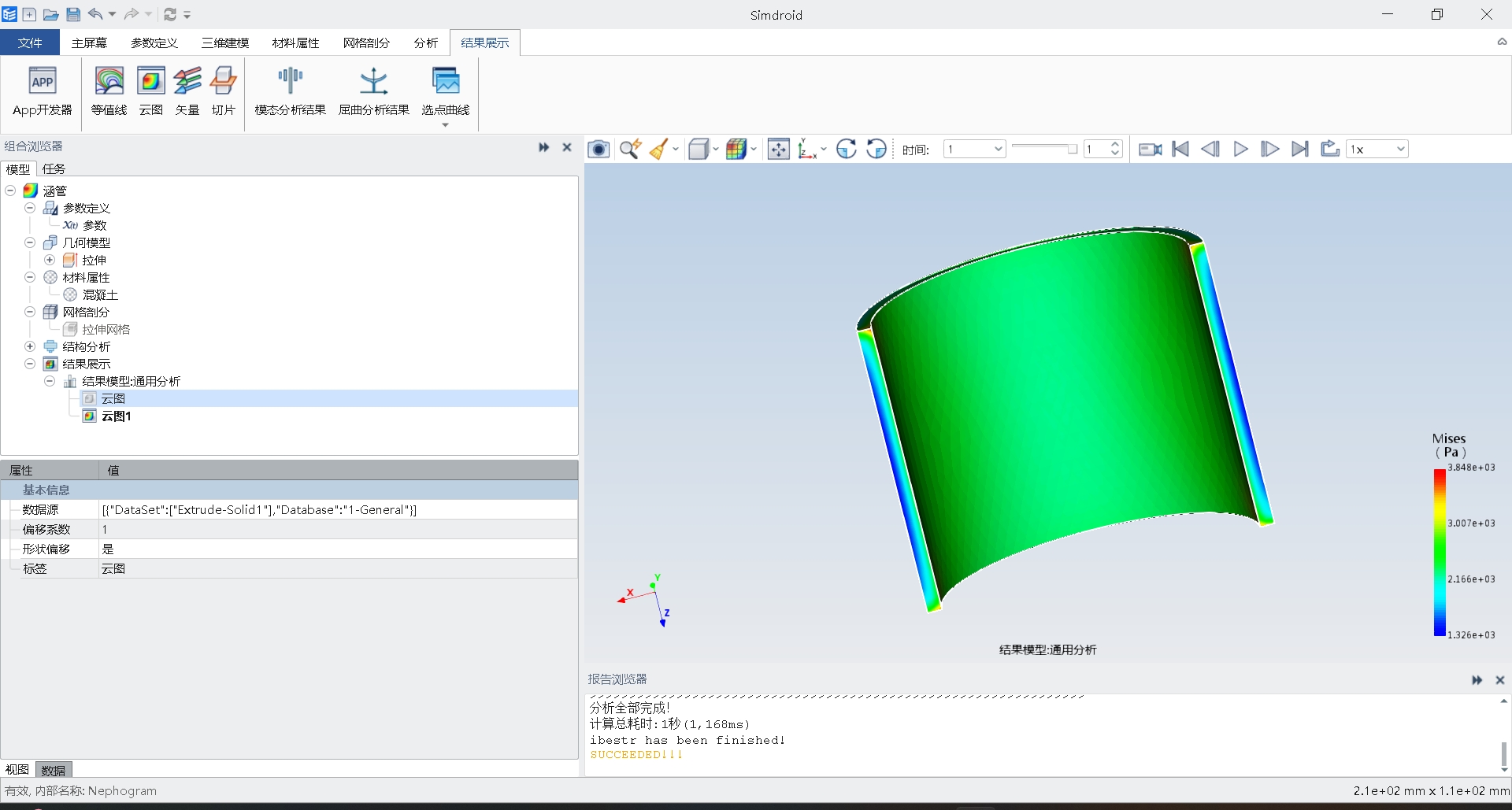Click the magnifier zoom icon in viewport toolbar
Viewport: 1512px width, 810px height.
point(630,149)
